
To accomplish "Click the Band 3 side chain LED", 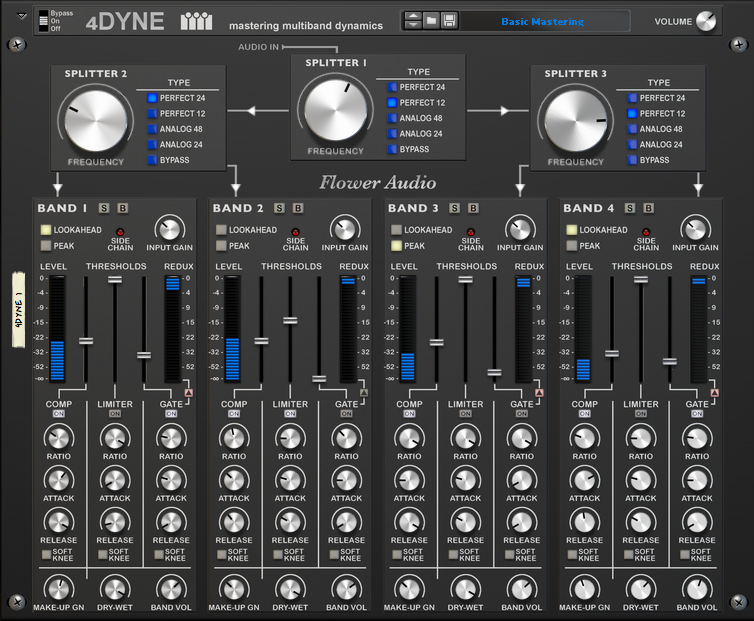I will (470, 232).
